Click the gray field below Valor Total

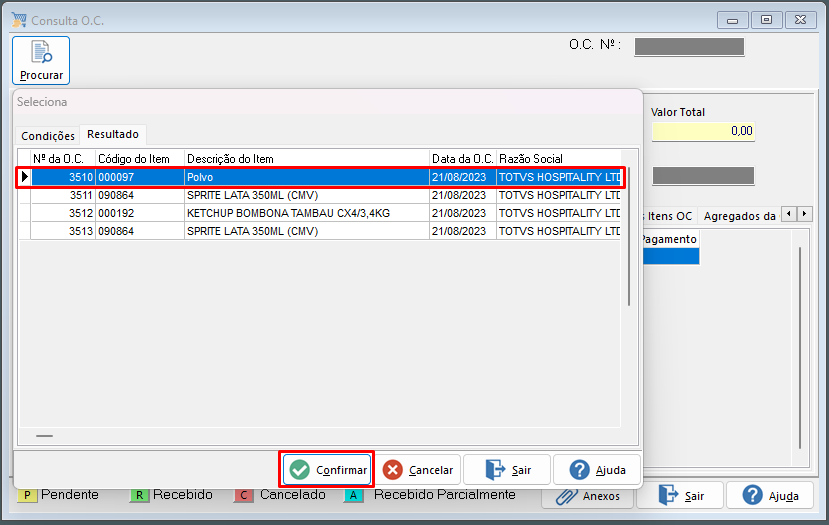[x=703, y=176]
